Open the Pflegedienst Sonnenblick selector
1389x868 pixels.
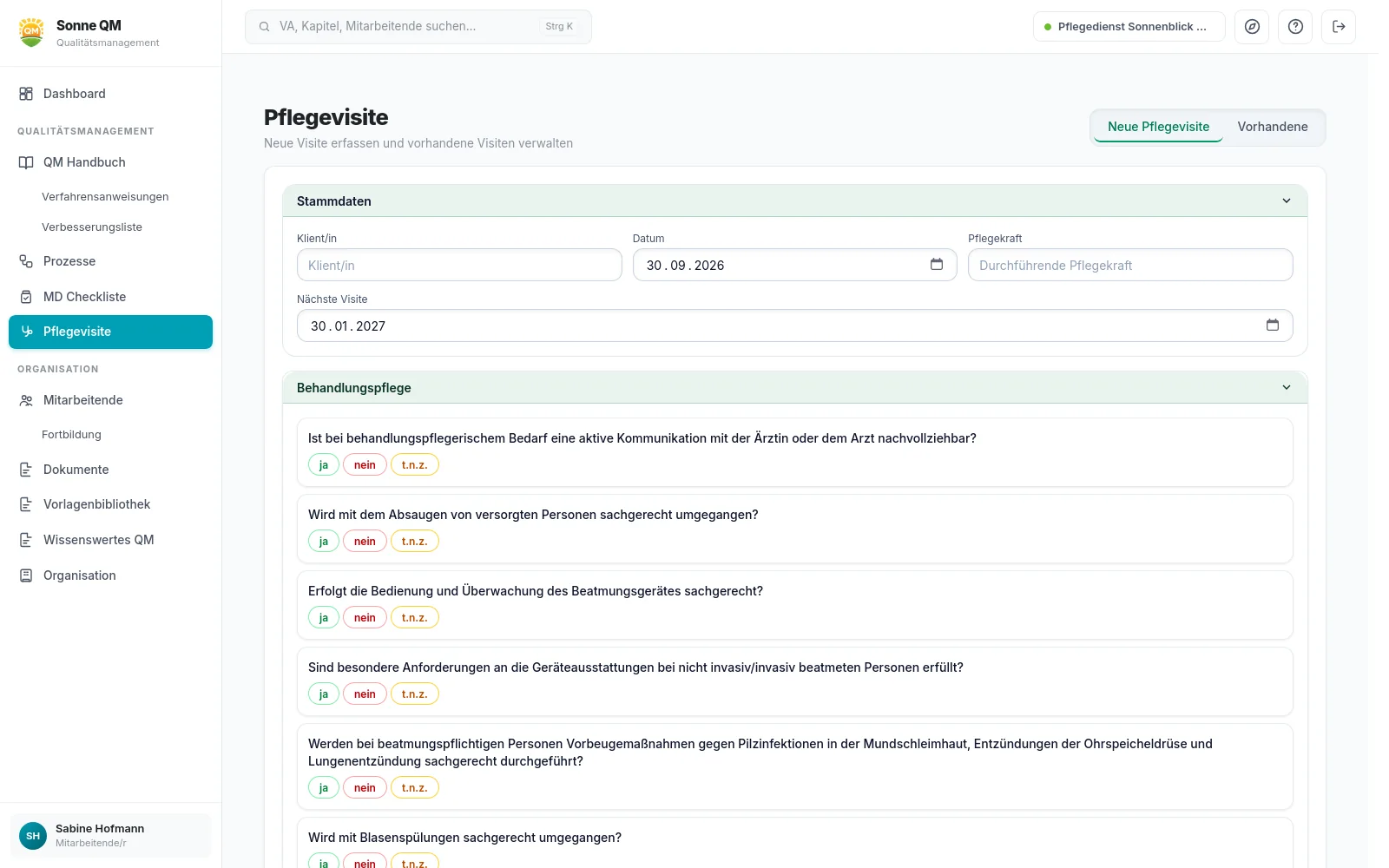pyautogui.click(x=1129, y=27)
